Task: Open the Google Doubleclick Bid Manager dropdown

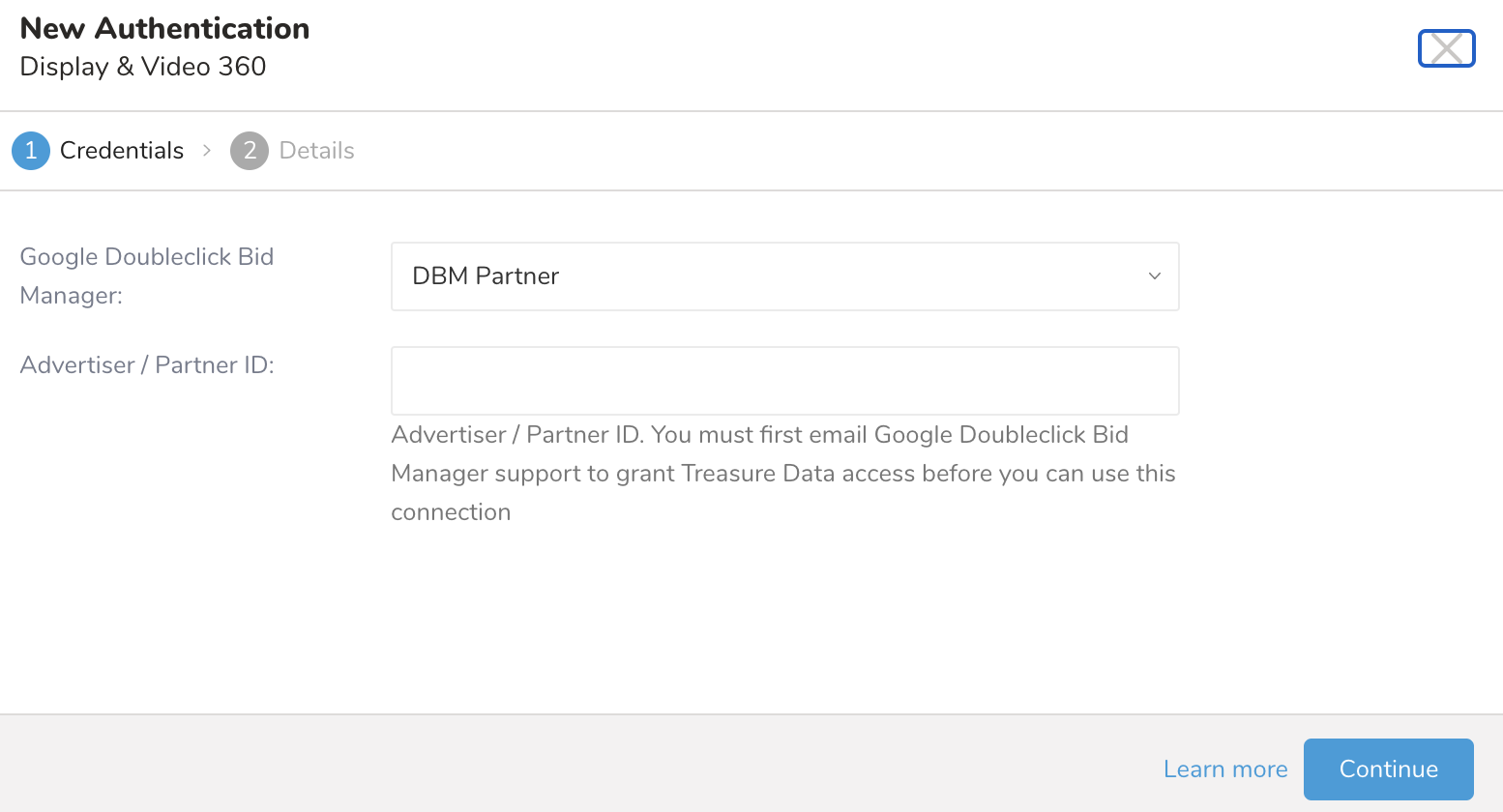Action: click(x=783, y=276)
